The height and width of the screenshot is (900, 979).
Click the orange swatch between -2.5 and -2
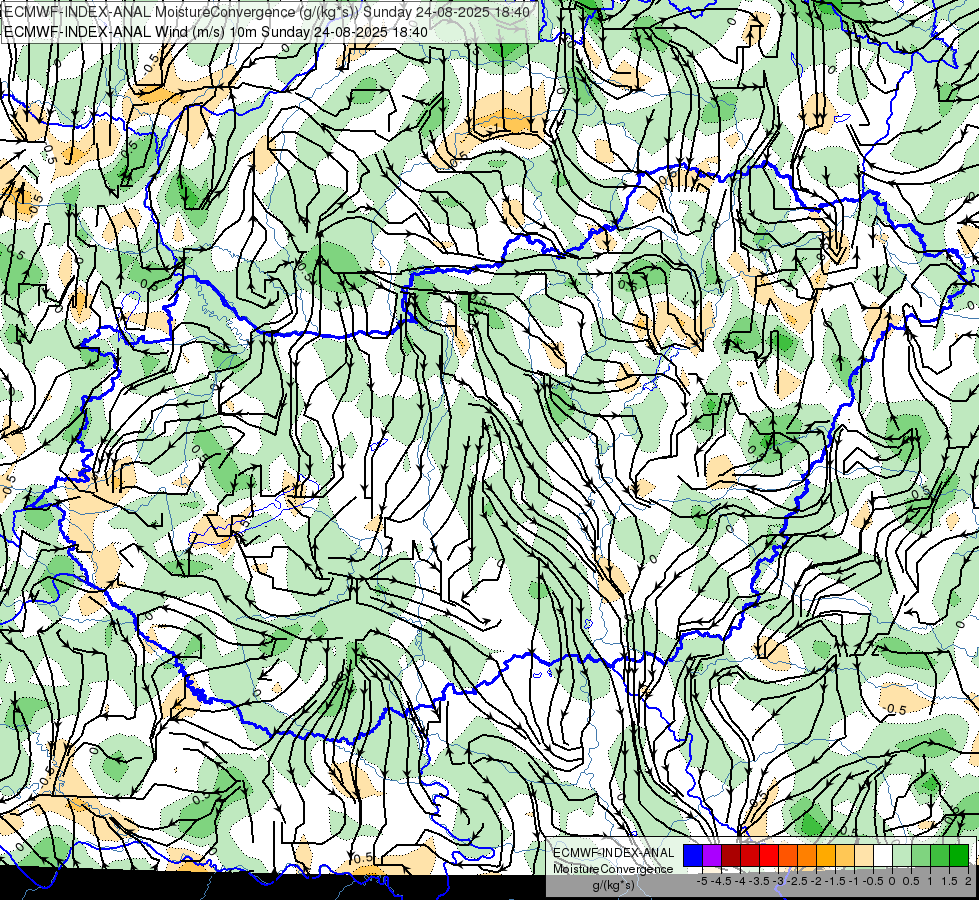pos(807,855)
